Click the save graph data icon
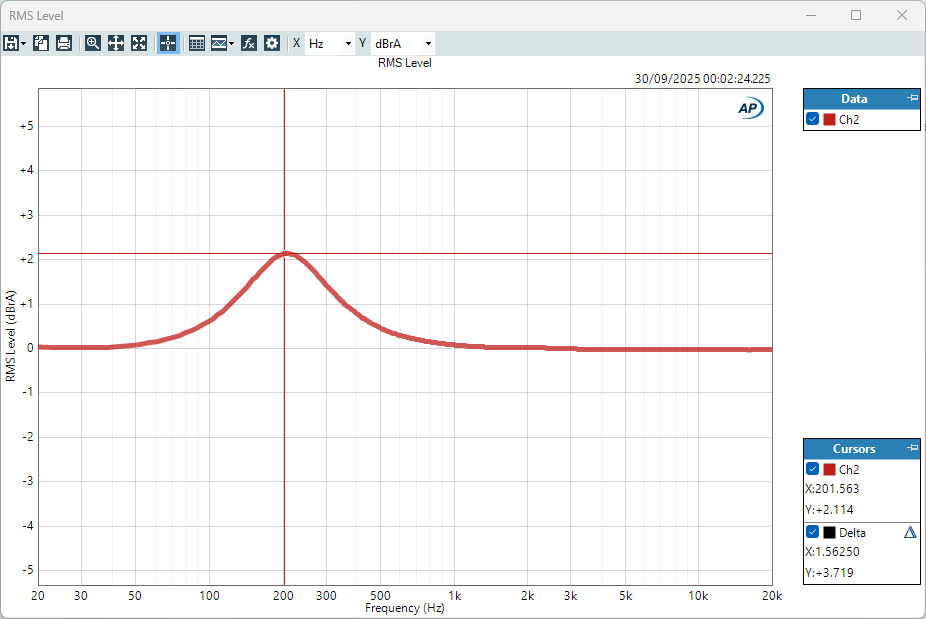The image size is (926, 619). [x=11, y=43]
